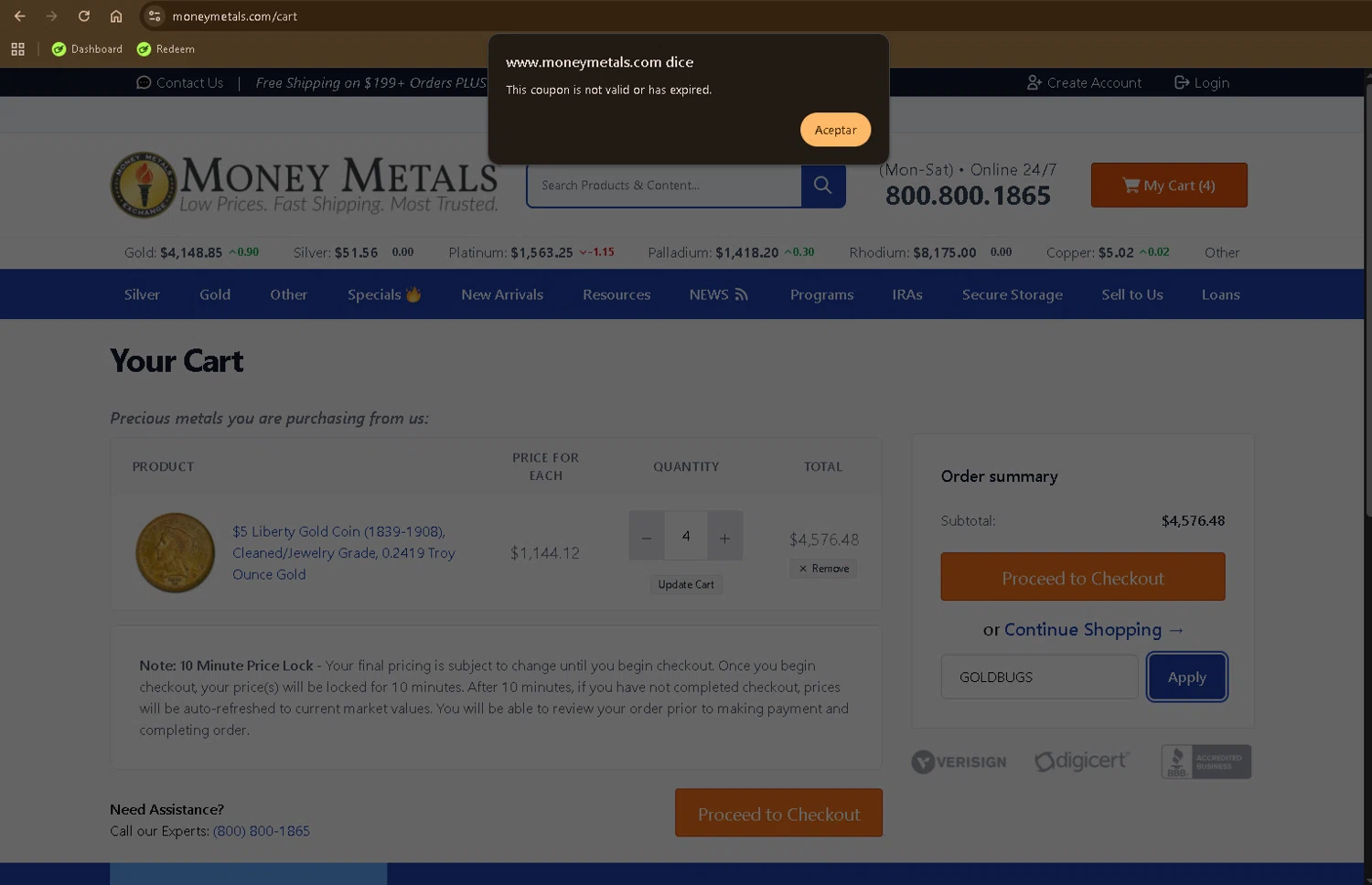Click the DigiCert trust badge
Viewport: 1372px width, 885px height.
pyautogui.click(x=1082, y=761)
